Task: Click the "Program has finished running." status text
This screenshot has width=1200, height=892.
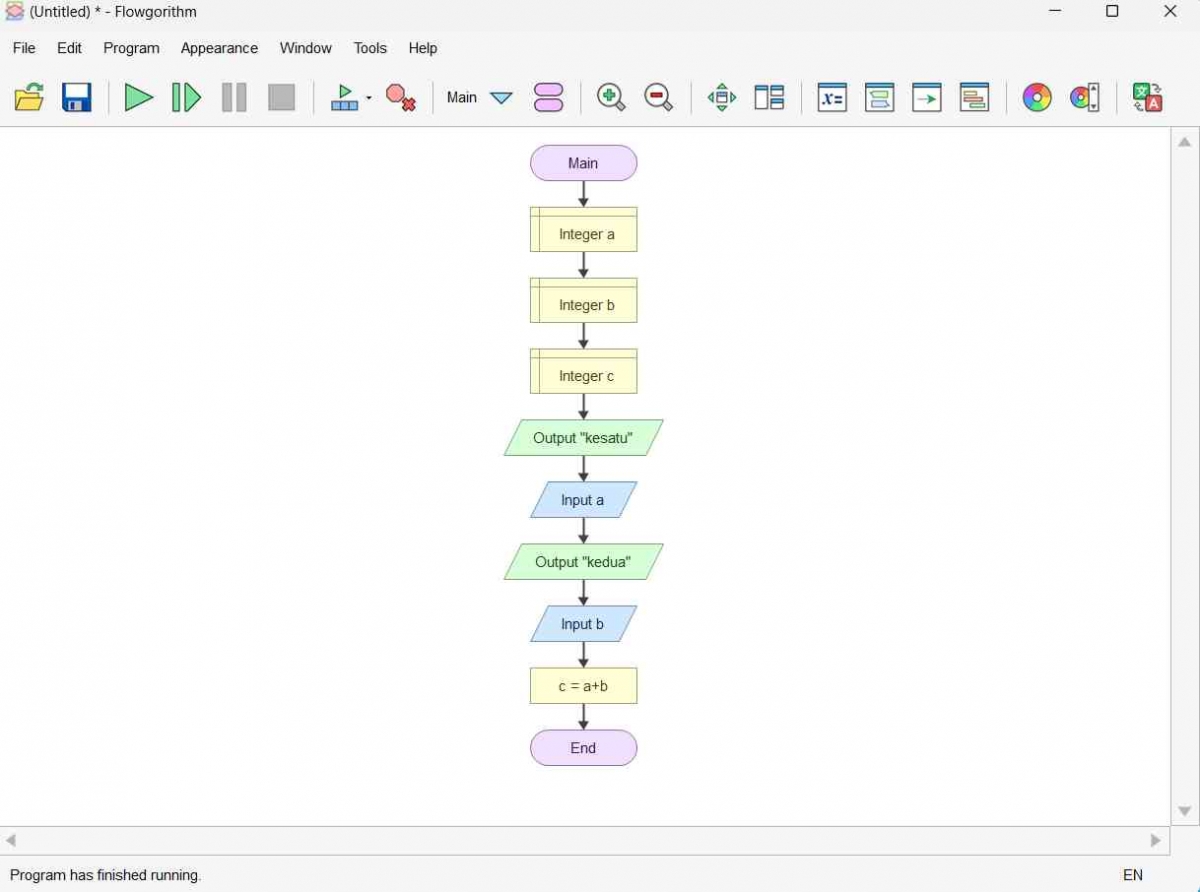Action: [106, 875]
